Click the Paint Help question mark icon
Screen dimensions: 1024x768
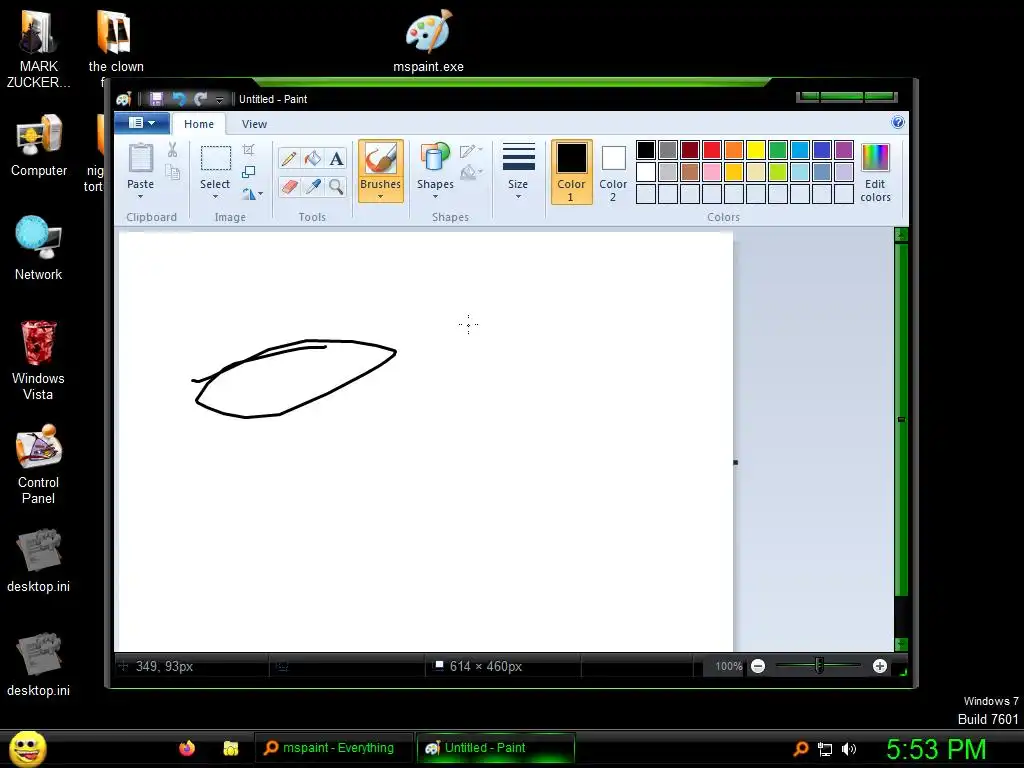[898, 123]
